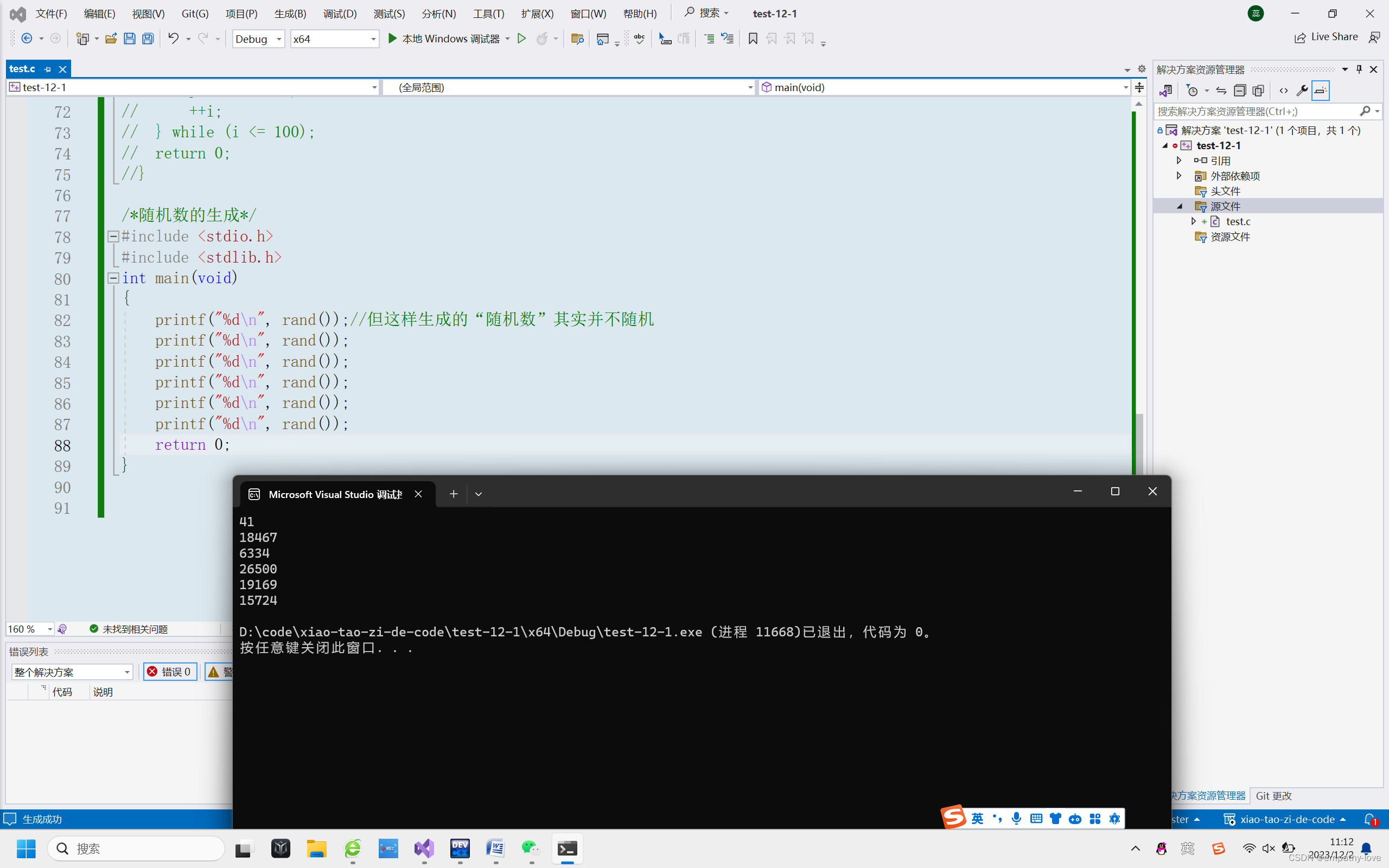Click the Live Share button
The image size is (1389, 868).
pos(1326,37)
